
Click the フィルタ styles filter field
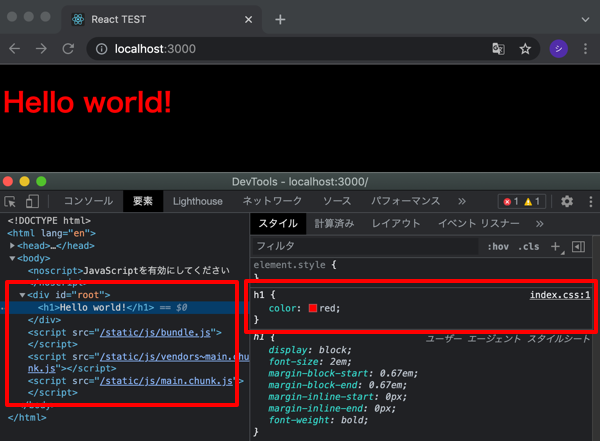pos(365,246)
